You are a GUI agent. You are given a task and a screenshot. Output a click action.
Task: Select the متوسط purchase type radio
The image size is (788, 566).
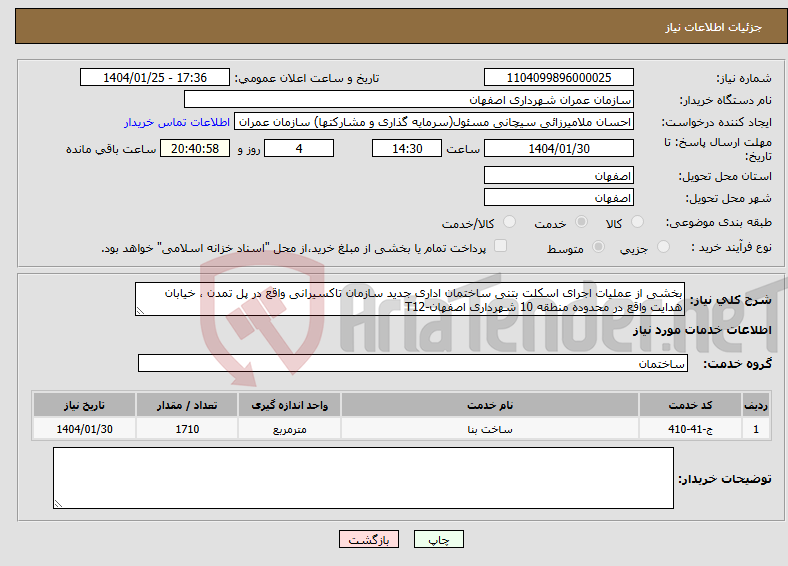599,246
